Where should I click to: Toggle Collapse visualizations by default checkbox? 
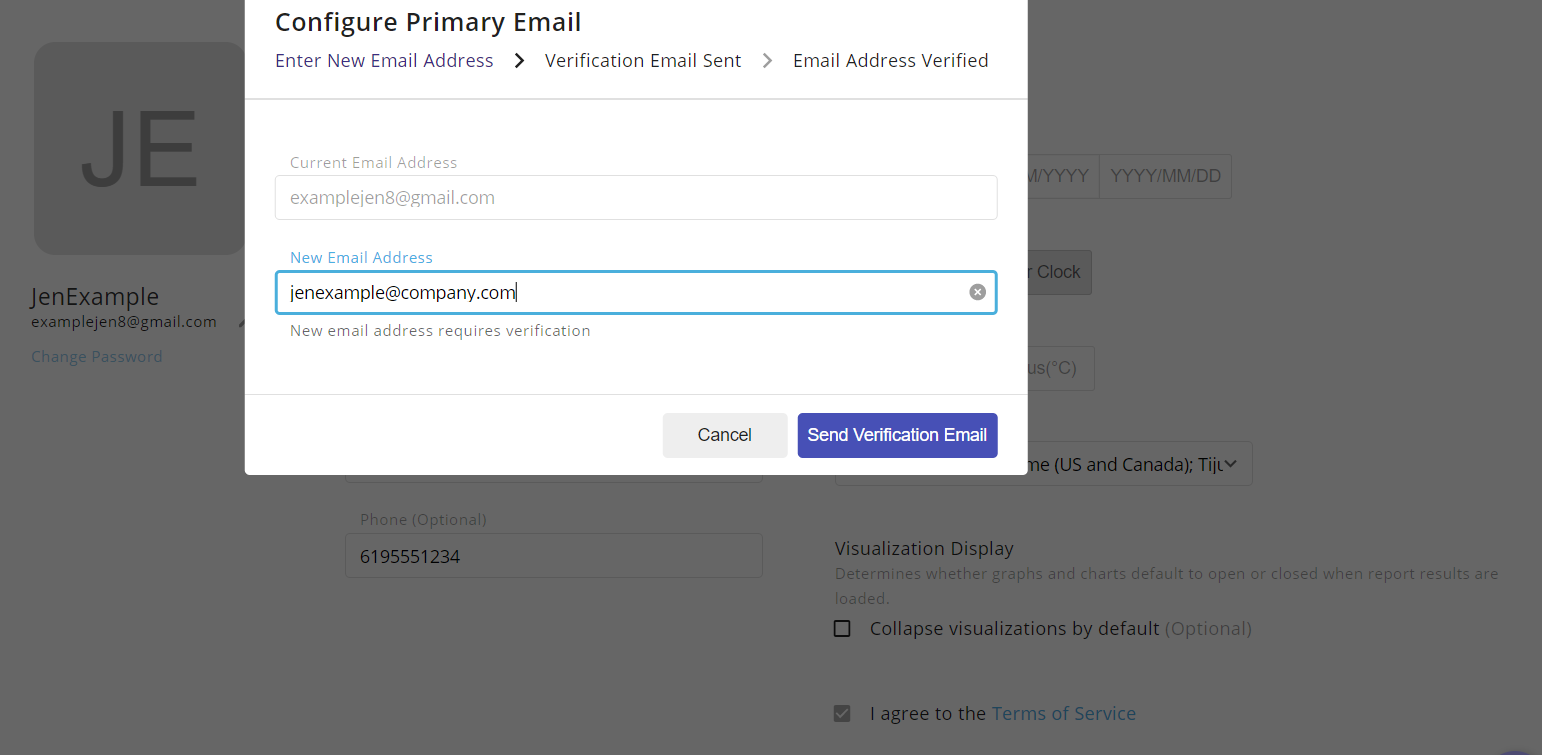click(x=843, y=629)
